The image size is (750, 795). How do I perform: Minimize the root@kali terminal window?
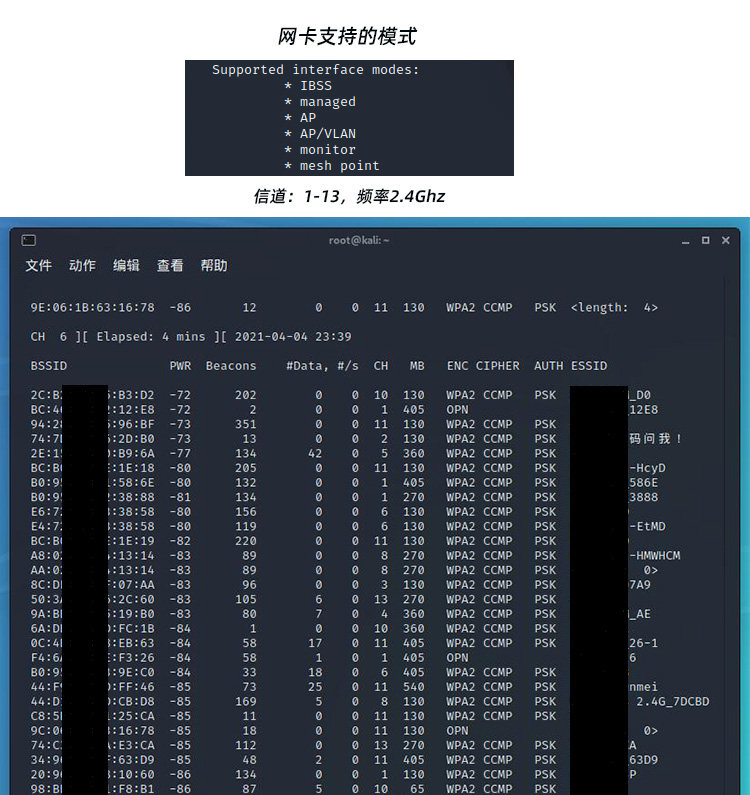tap(686, 241)
